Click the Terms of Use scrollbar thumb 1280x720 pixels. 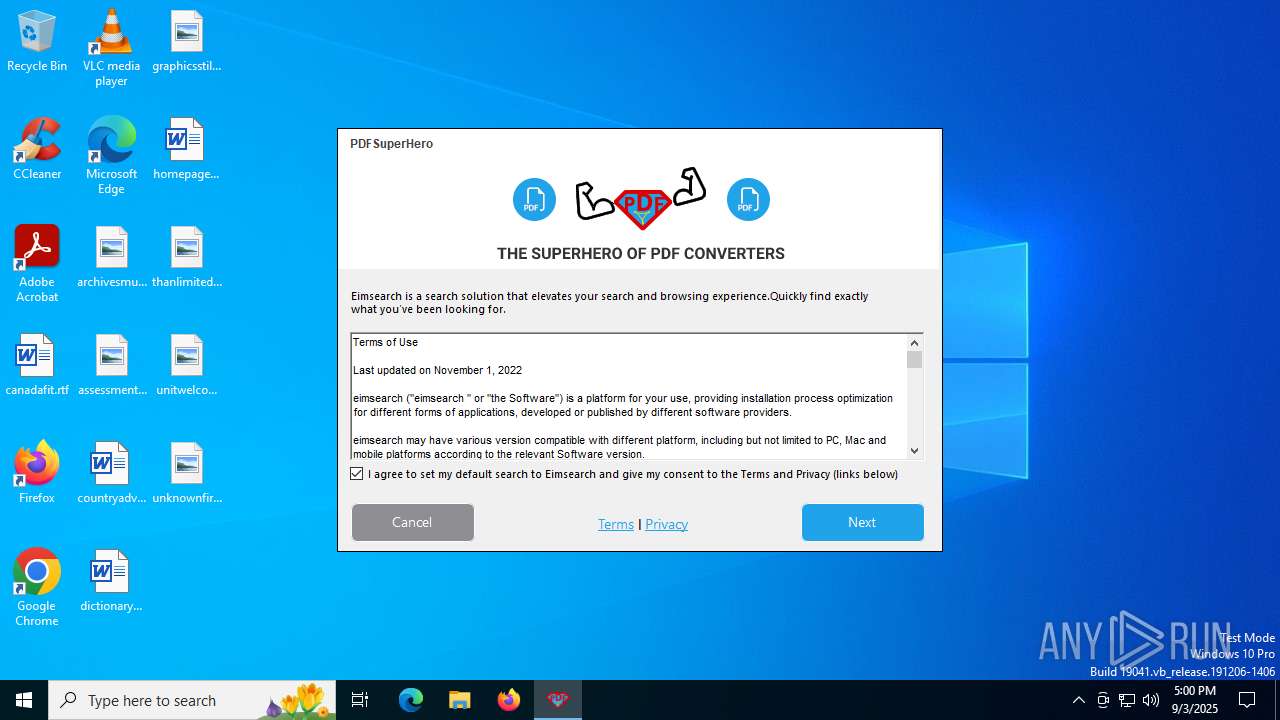click(914, 360)
